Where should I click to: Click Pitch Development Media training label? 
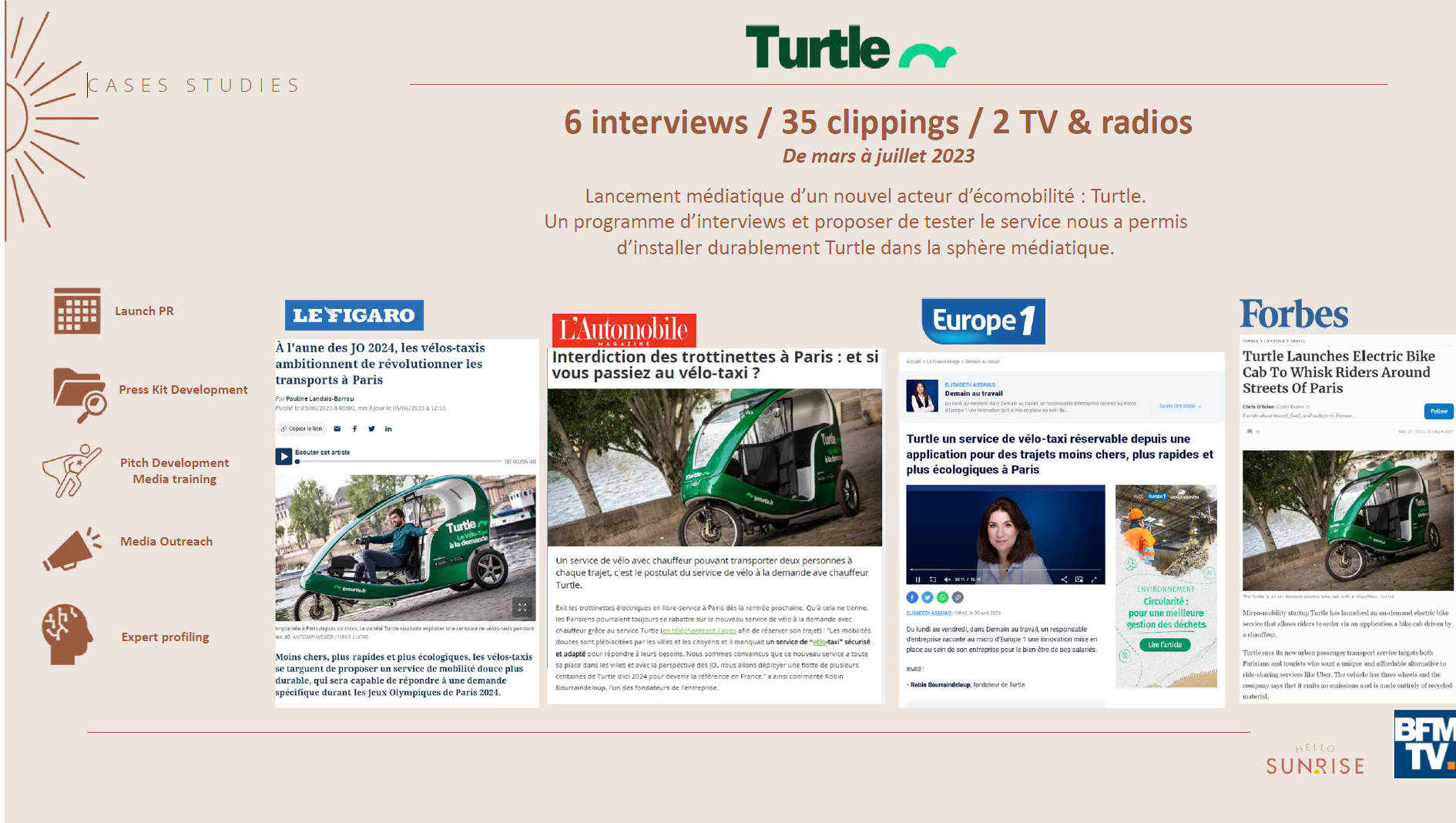point(175,471)
